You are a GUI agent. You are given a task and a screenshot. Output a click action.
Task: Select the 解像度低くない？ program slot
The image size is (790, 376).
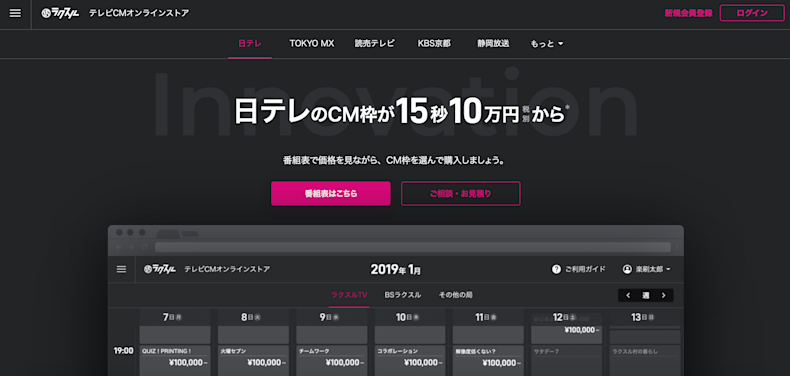click(x=488, y=360)
